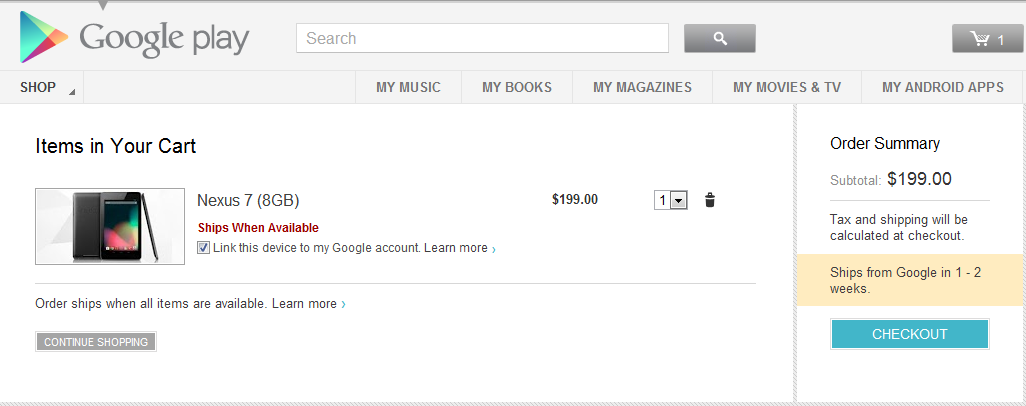
Task: Click the Nexus 7 (8GB) product title
Action: (x=248, y=200)
